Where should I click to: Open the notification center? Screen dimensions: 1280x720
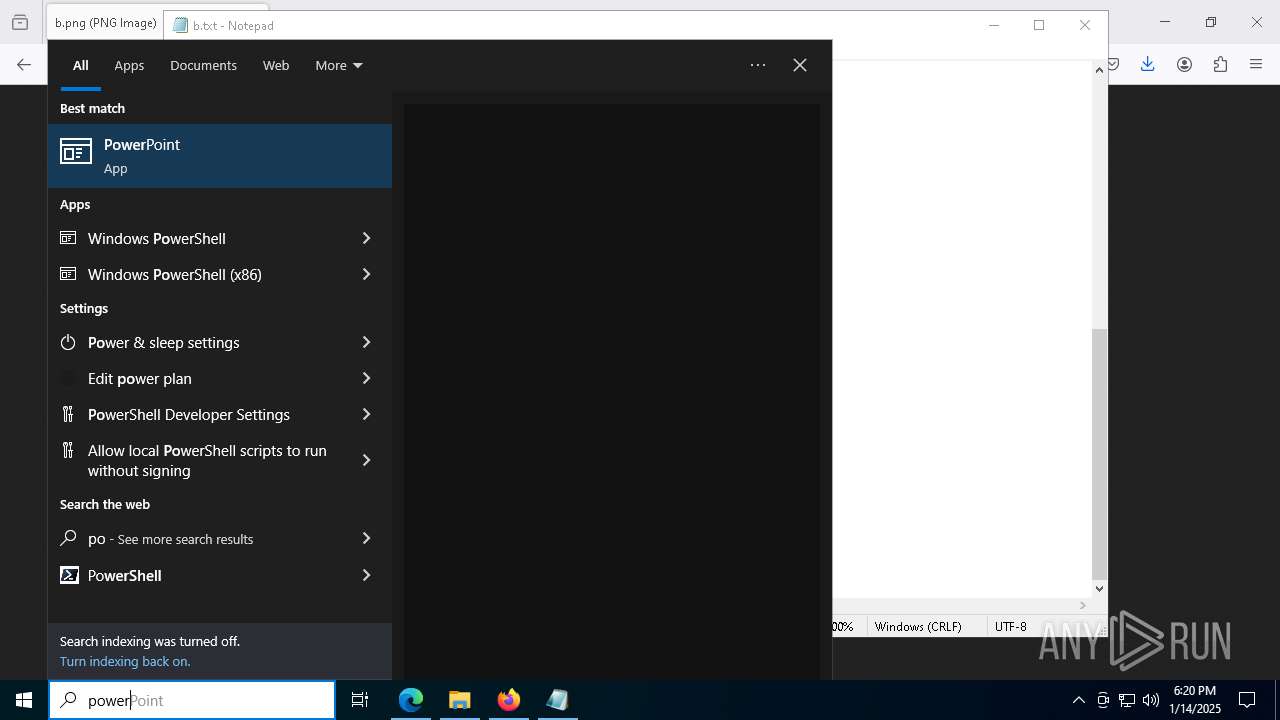[x=1247, y=700]
